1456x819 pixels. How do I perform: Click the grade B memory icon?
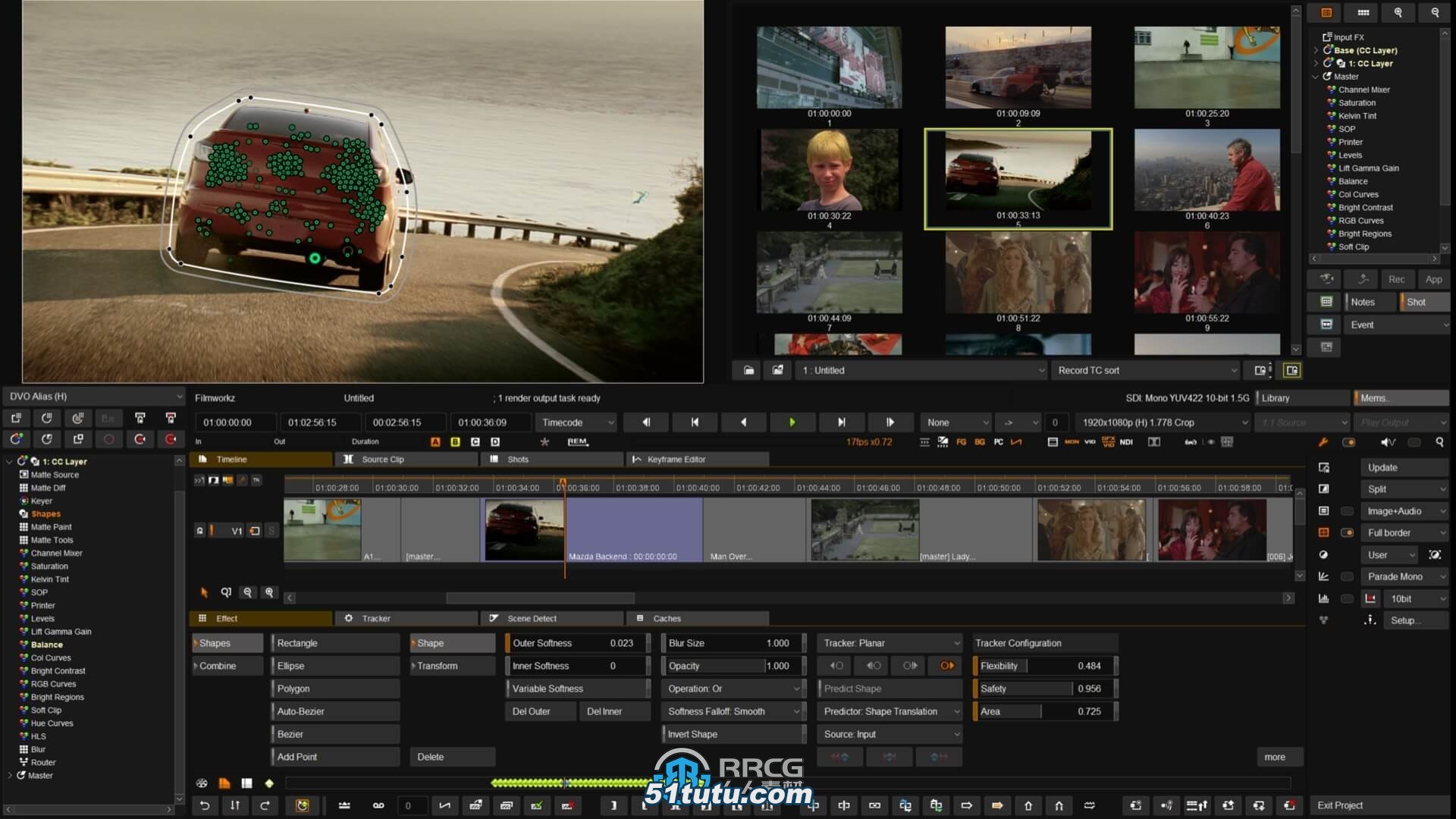pos(455,441)
